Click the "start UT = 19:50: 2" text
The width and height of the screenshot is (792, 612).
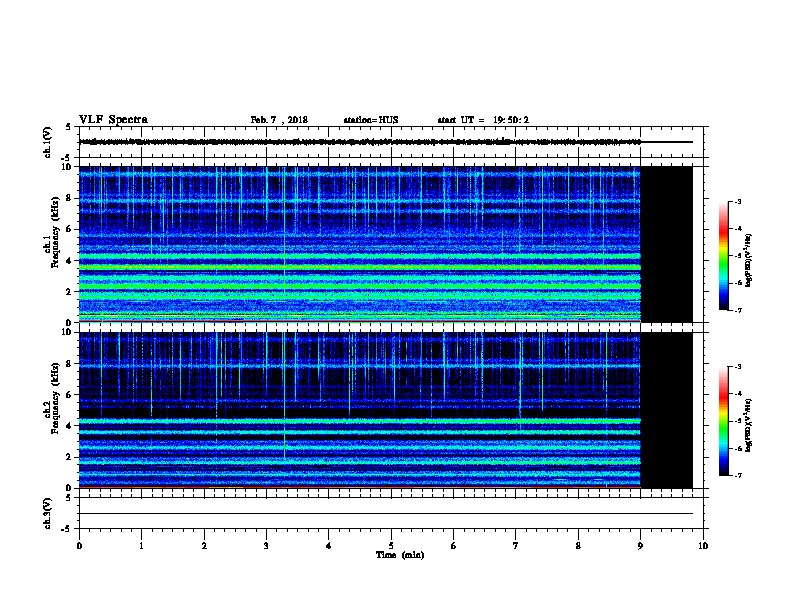point(483,120)
